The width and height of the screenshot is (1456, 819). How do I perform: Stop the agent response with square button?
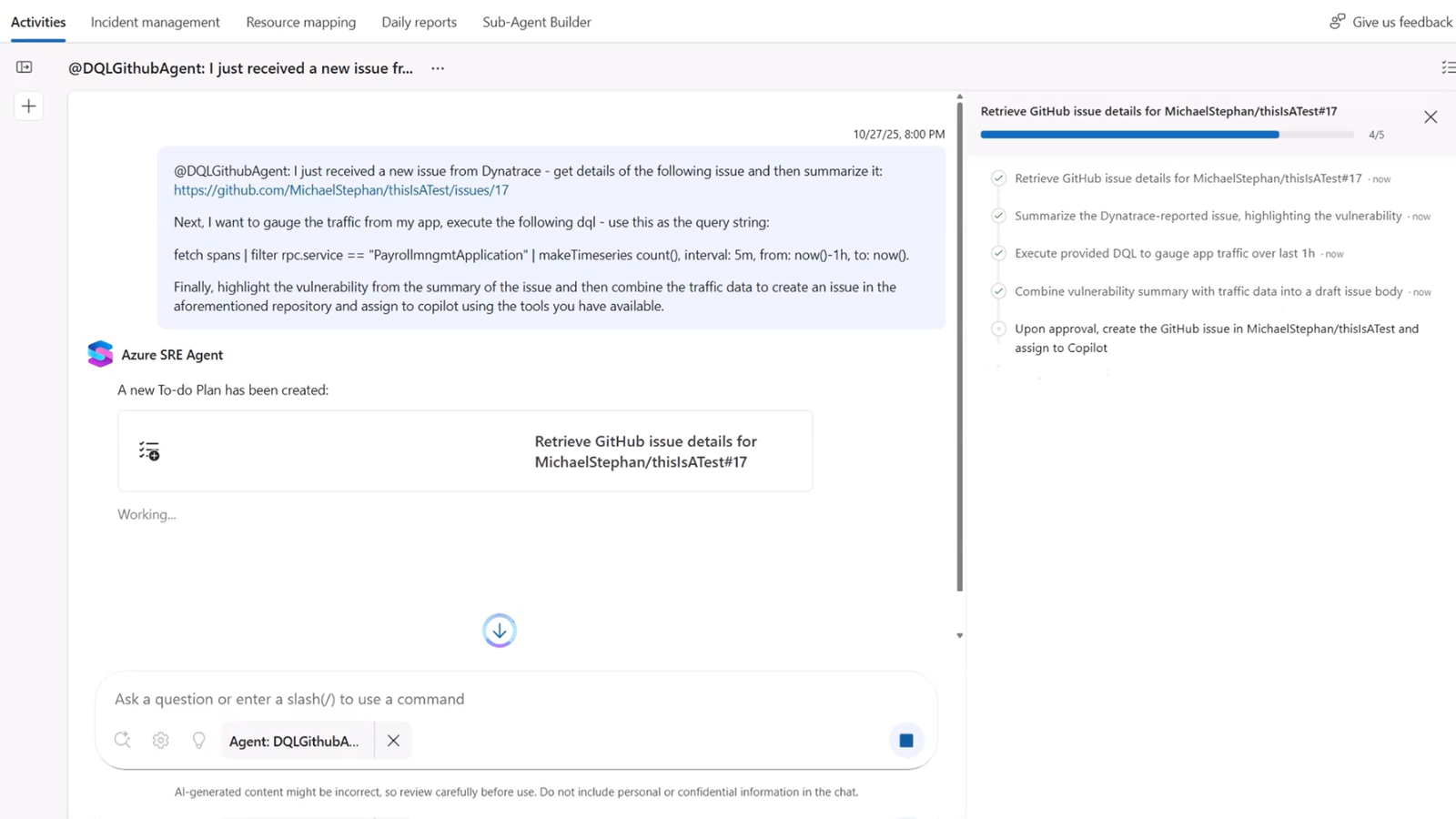tap(906, 741)
